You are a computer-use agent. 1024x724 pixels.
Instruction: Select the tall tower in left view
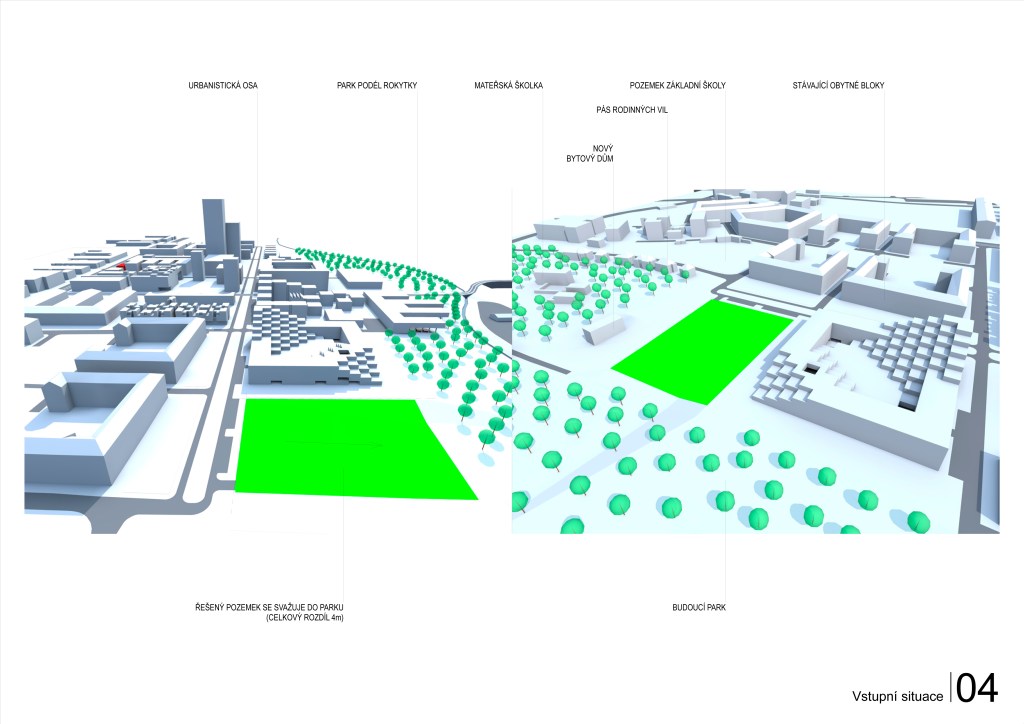point(214,228)
